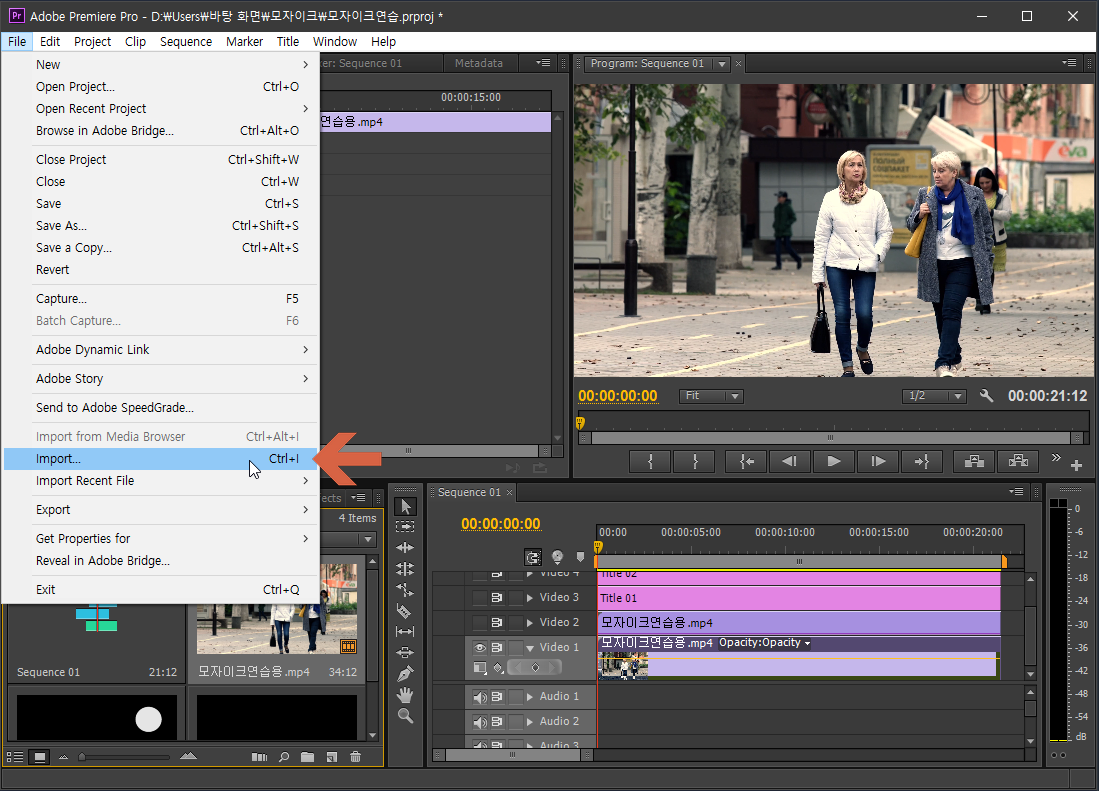Click the New Item icon in Project panel
Image resolution: width=1099 pixels, height=791 pixels.
tap(332, 757)
